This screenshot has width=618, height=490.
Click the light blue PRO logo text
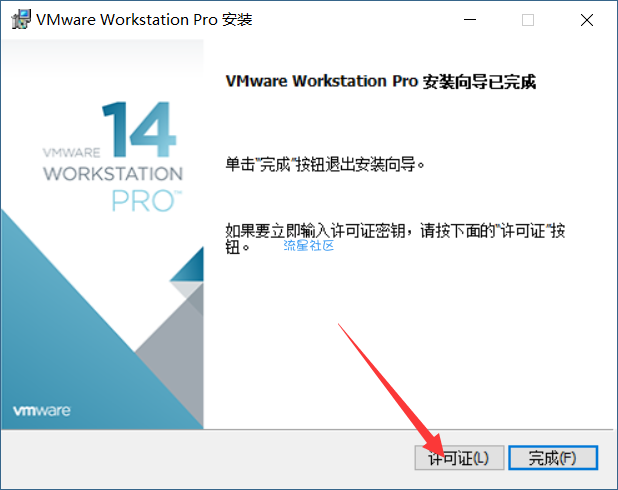click(147, 201)
